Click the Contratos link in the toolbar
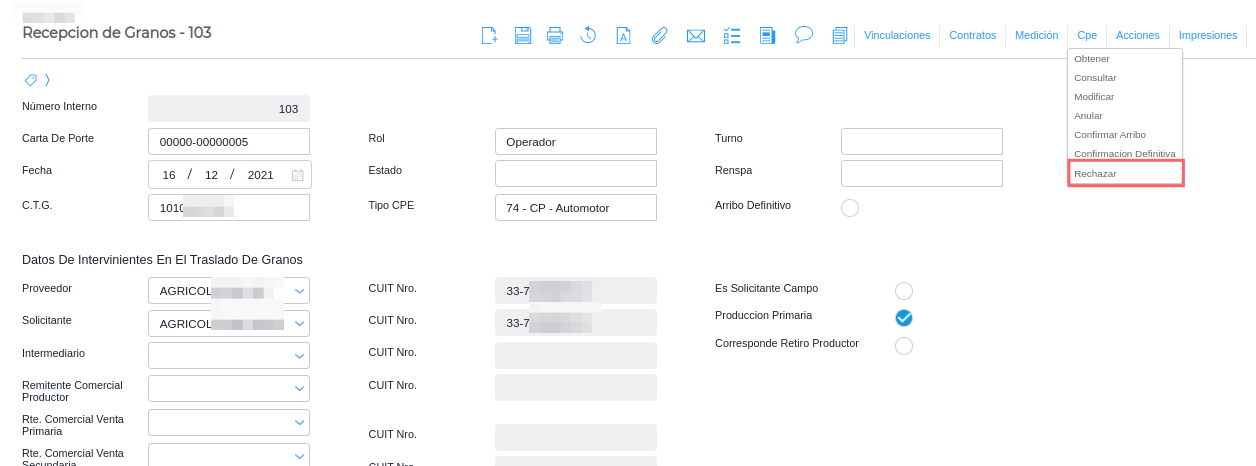The image size is (1256, 466). coord(972,35)
